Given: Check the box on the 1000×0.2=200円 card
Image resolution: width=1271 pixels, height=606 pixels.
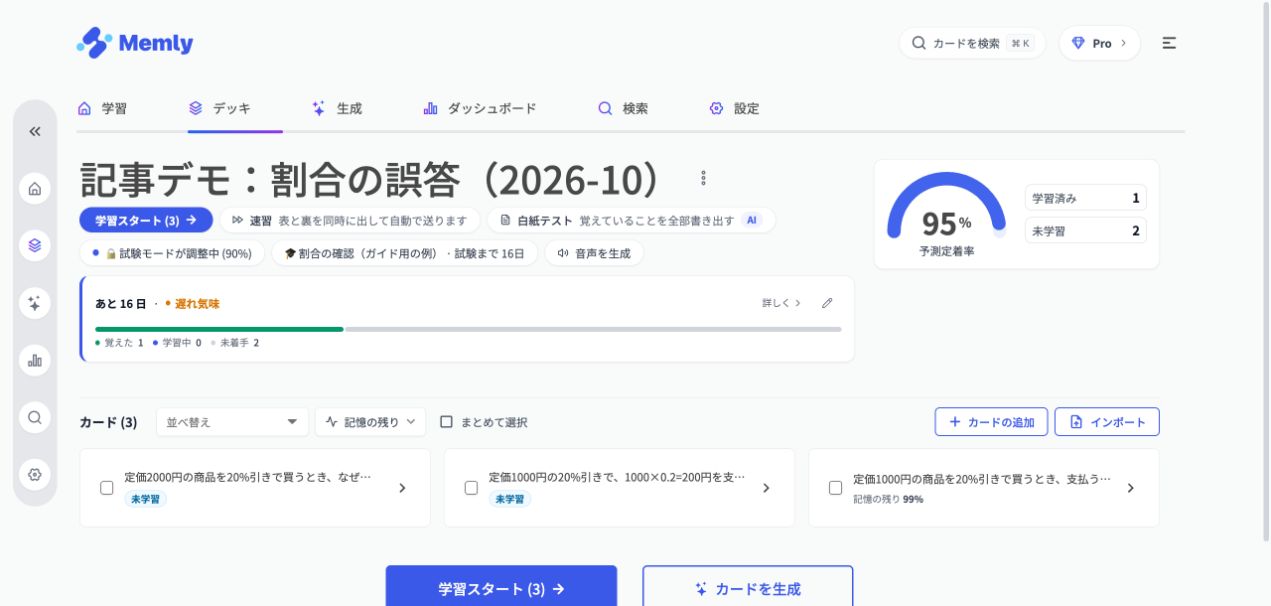Looking at the screenshot, I should 471,488.
